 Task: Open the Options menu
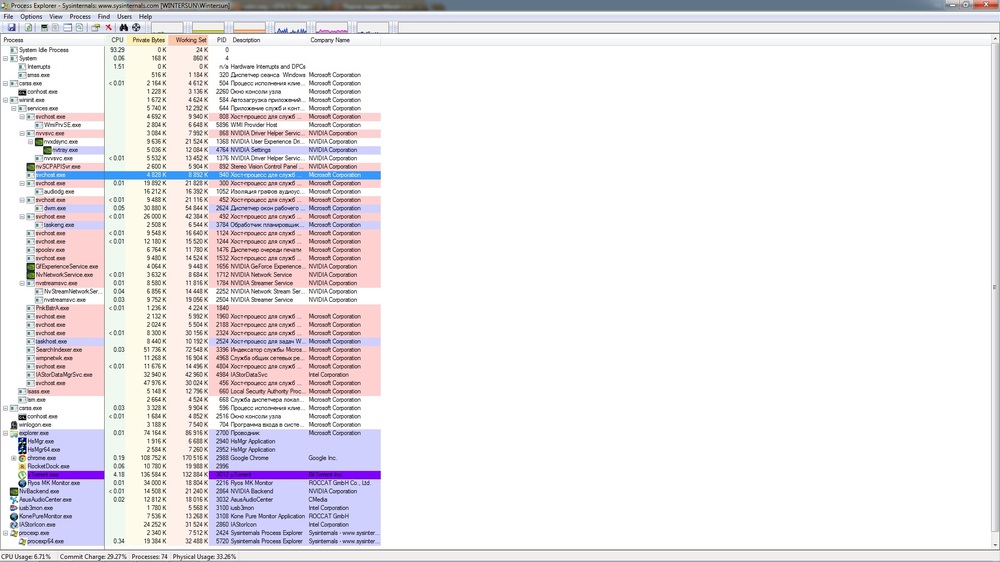click(31, 17)
